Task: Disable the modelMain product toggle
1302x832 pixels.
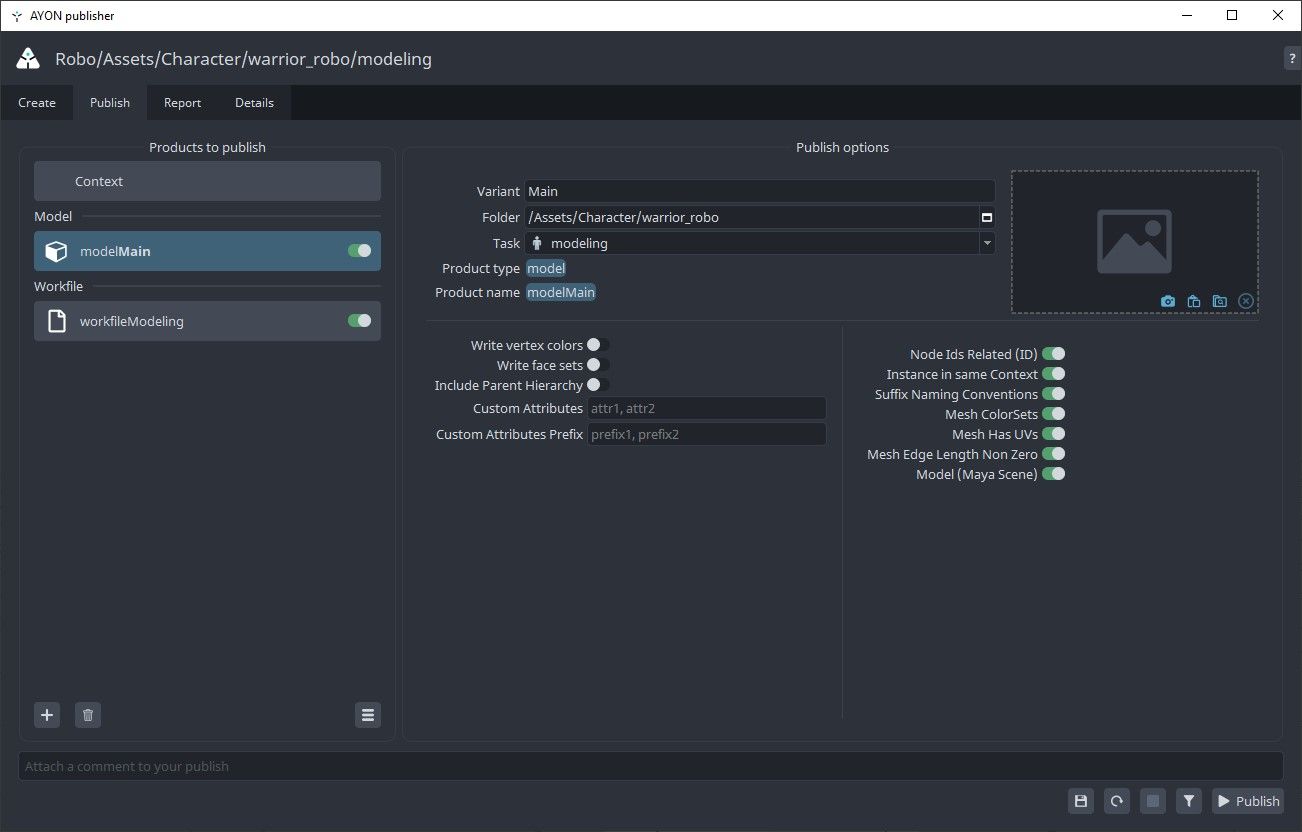Action: tap(359, 251)
